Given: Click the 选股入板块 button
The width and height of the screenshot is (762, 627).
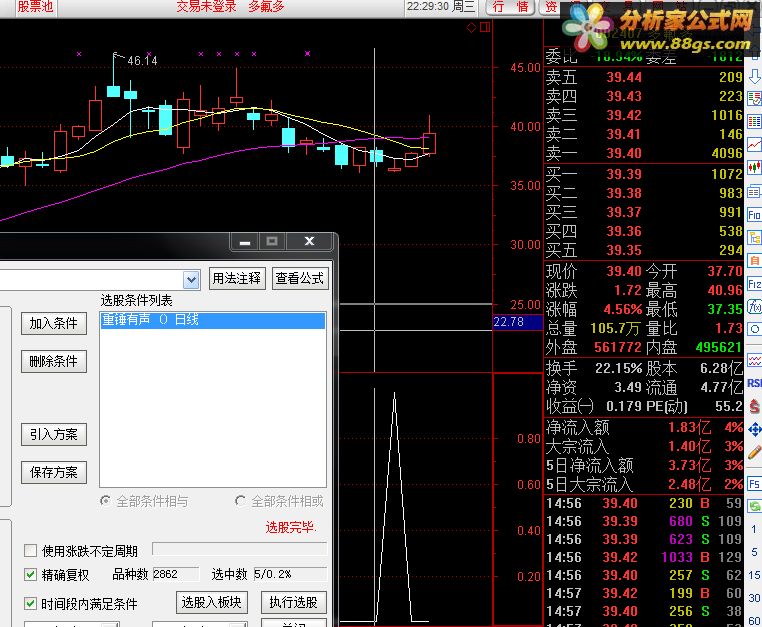Looking at the screenshot, I should 212,603.
